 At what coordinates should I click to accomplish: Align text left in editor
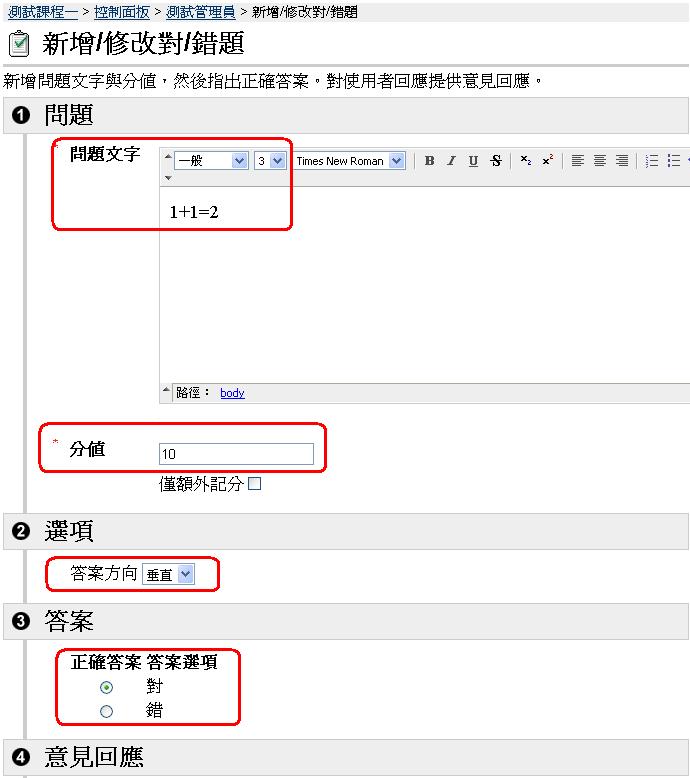tap(578, 161)
